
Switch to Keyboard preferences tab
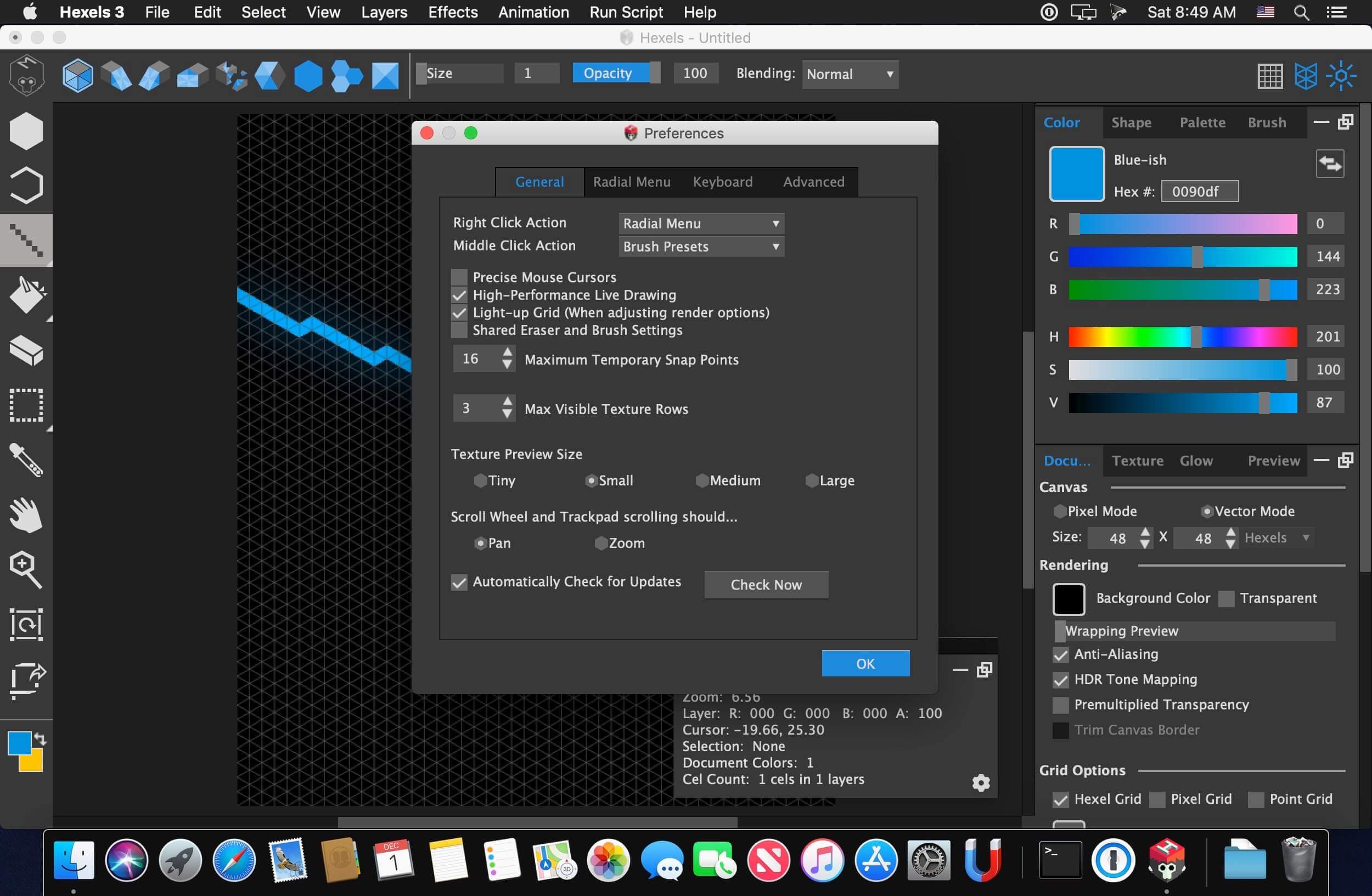[722, 182]
